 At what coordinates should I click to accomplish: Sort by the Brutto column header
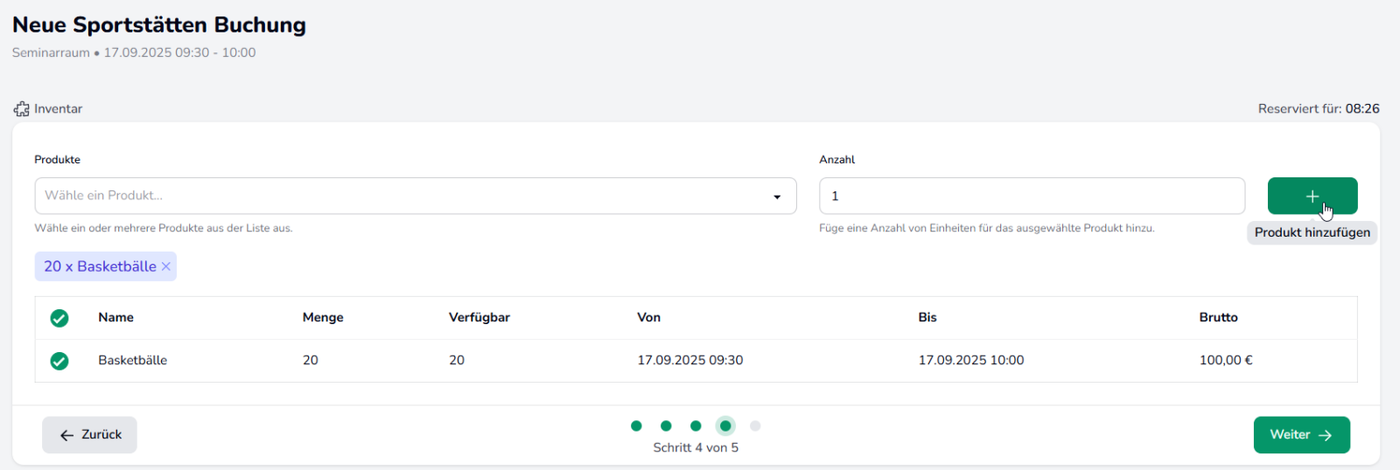[x=1219, y=318]
